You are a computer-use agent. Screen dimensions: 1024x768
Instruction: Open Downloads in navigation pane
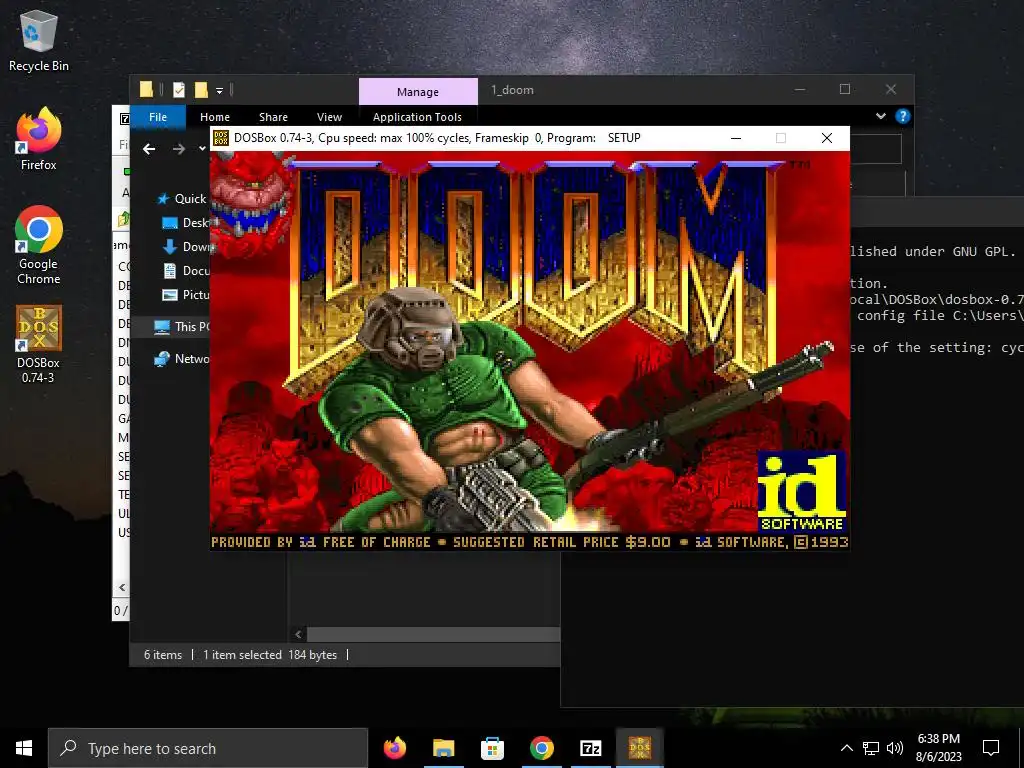[185, 247]
